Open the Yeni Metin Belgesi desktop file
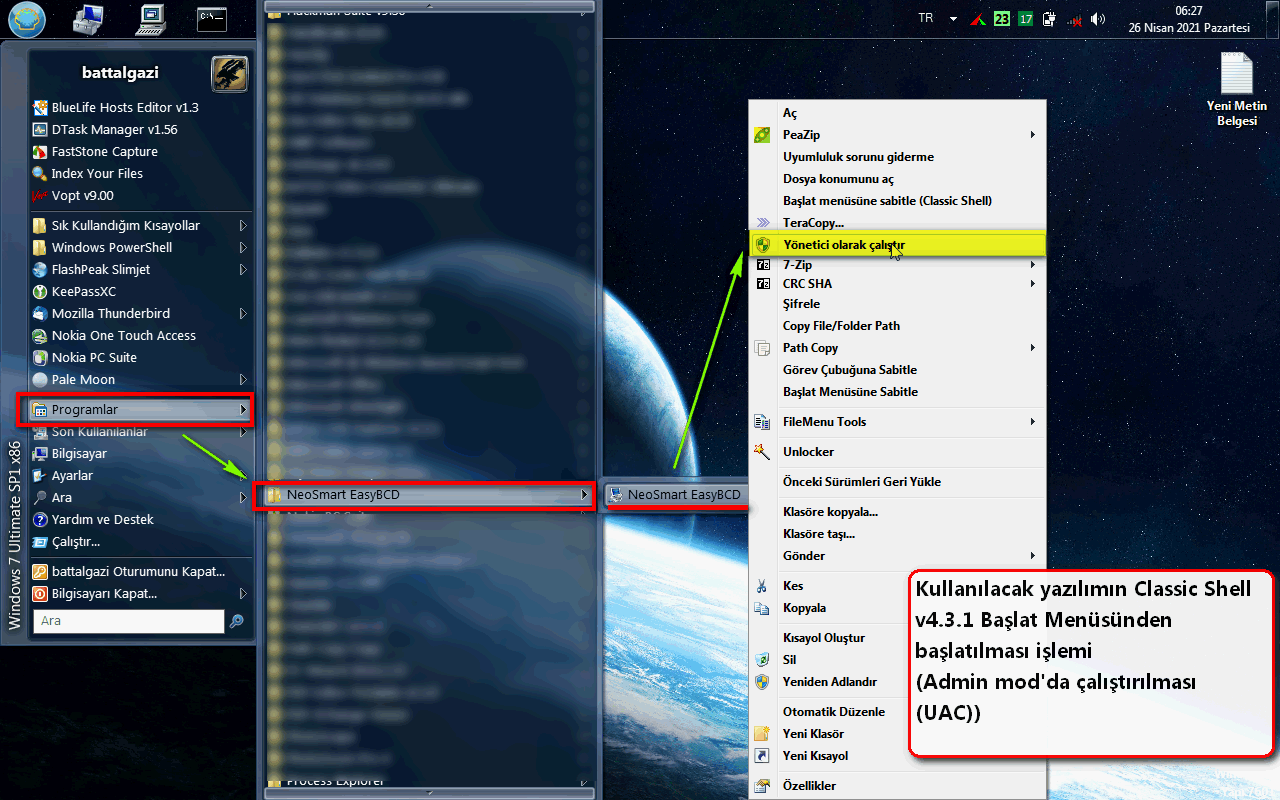 (x=1236, y=90)
